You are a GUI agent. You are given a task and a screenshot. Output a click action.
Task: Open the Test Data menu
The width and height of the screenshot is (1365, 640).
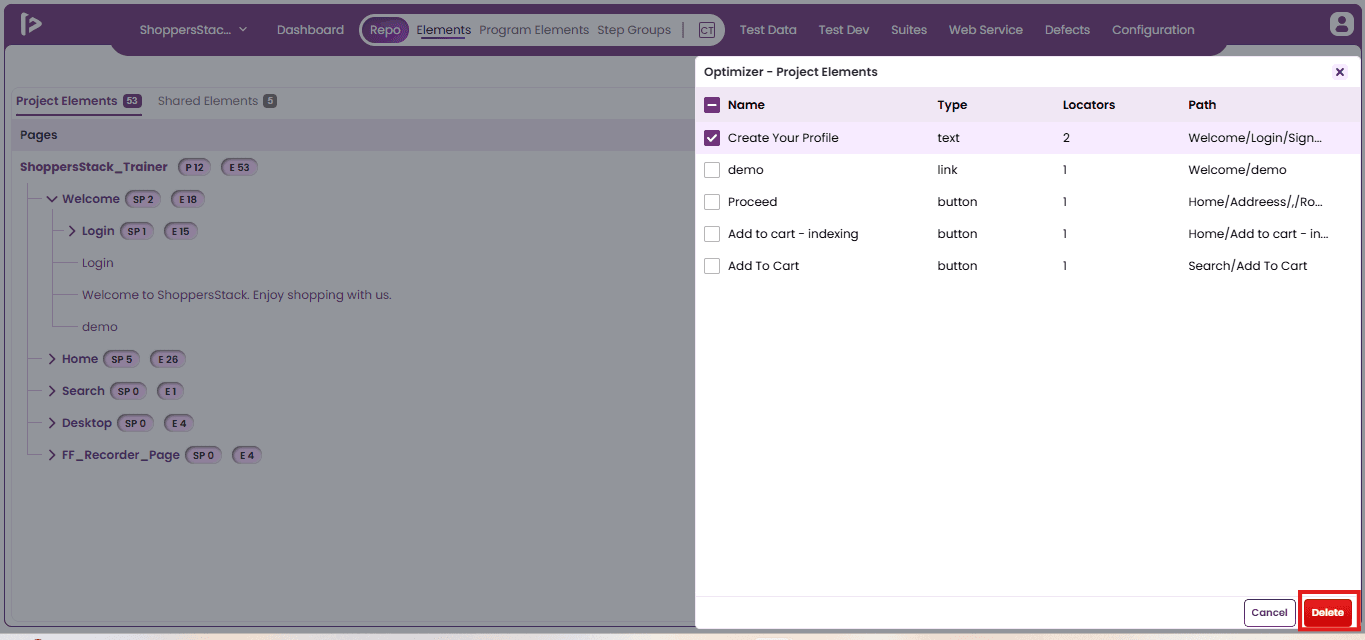point(768,30)
